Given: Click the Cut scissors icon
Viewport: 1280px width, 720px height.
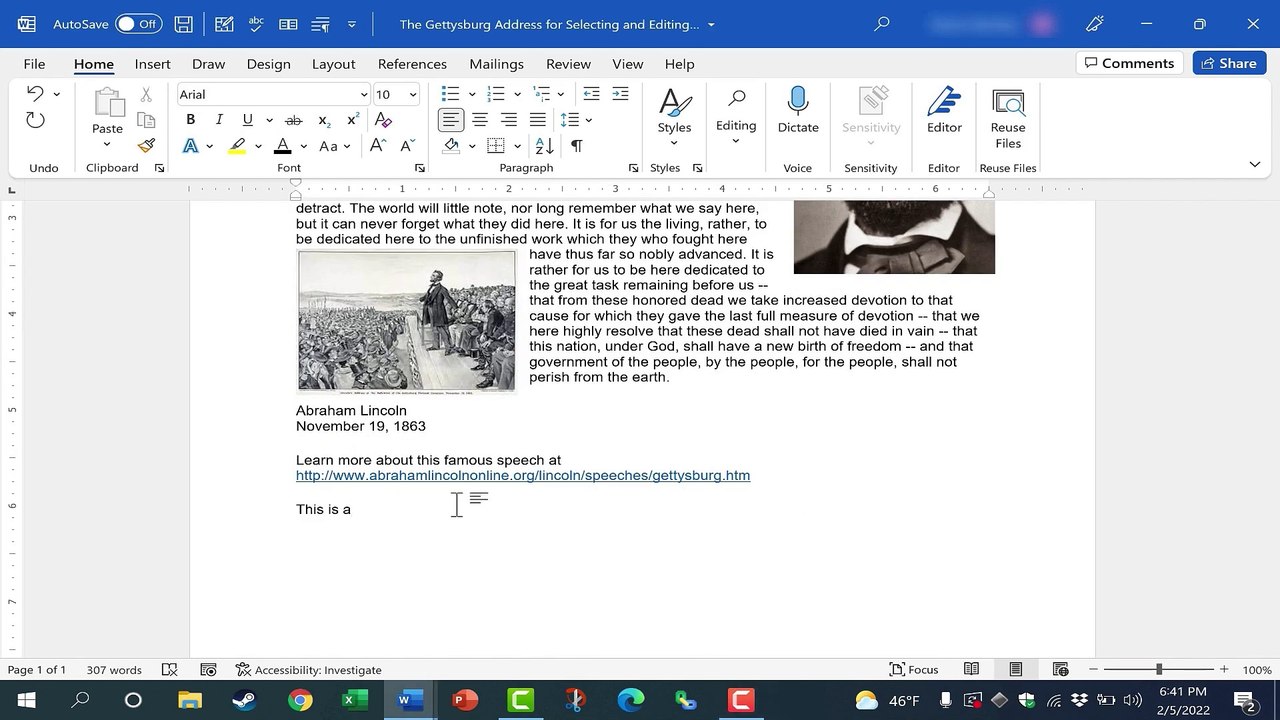Looking at the screenshot, I should click(146, 94).
